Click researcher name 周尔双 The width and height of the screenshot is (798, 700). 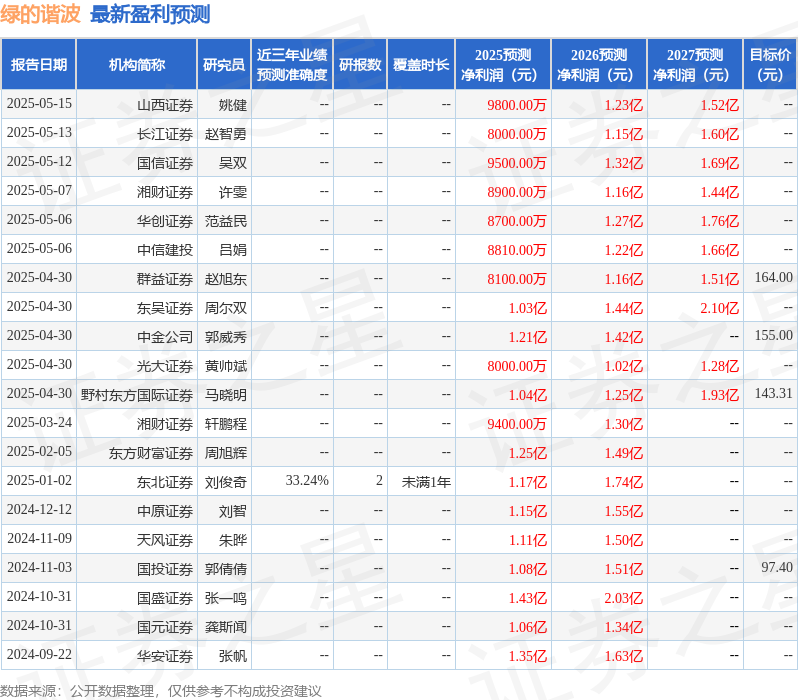coord(226,309)
